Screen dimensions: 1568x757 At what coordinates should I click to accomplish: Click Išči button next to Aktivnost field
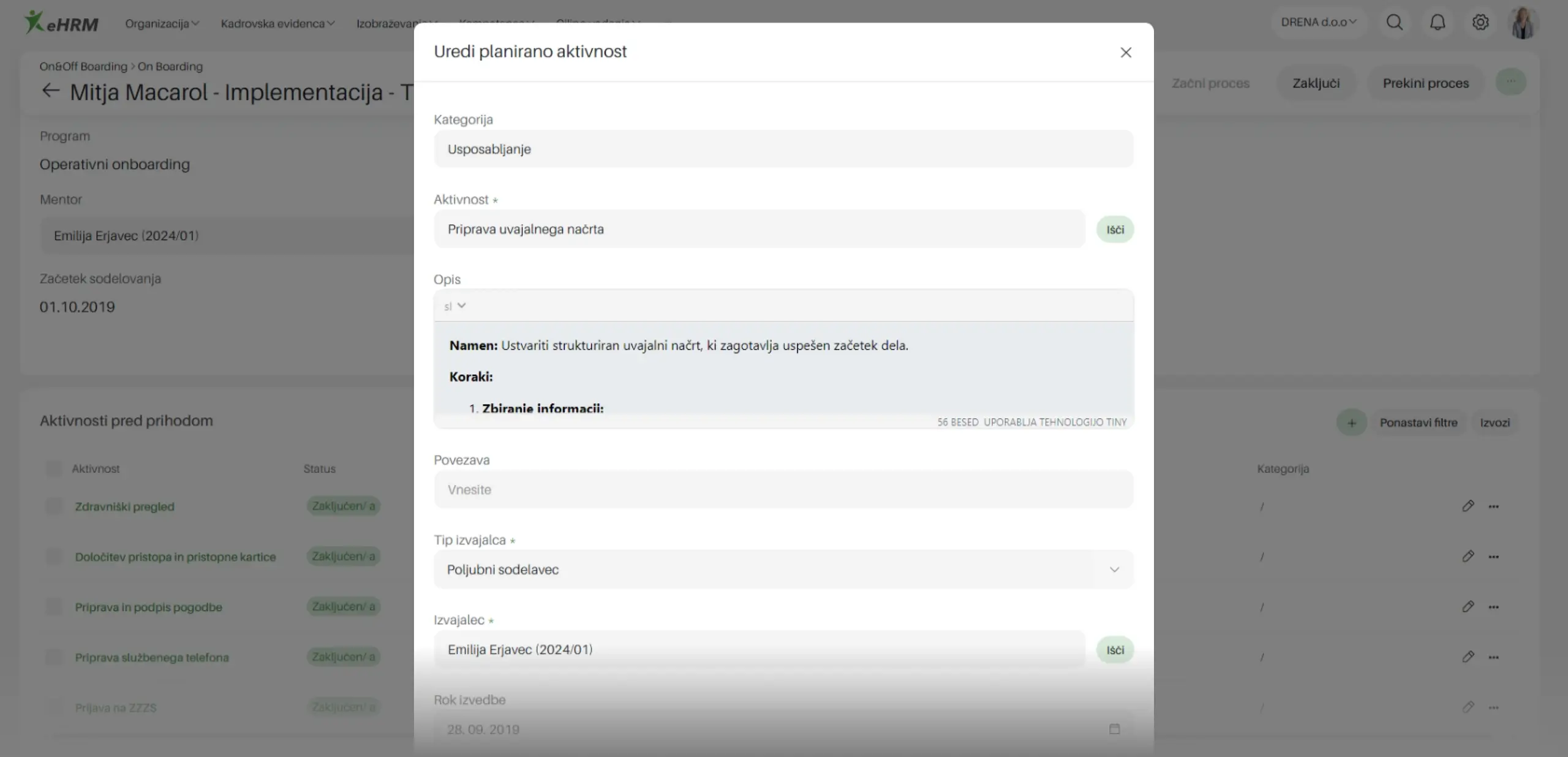[x=1115, y=230]
